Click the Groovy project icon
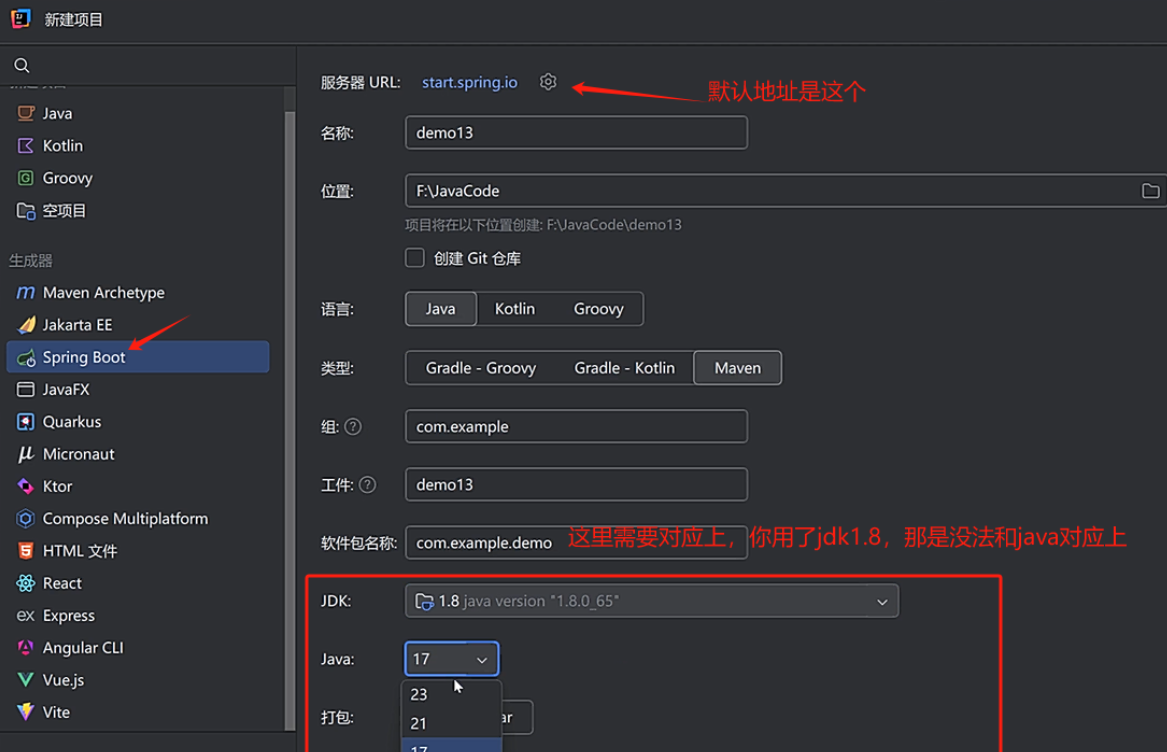Screen dimensions: 1167x752 [25, 178]
